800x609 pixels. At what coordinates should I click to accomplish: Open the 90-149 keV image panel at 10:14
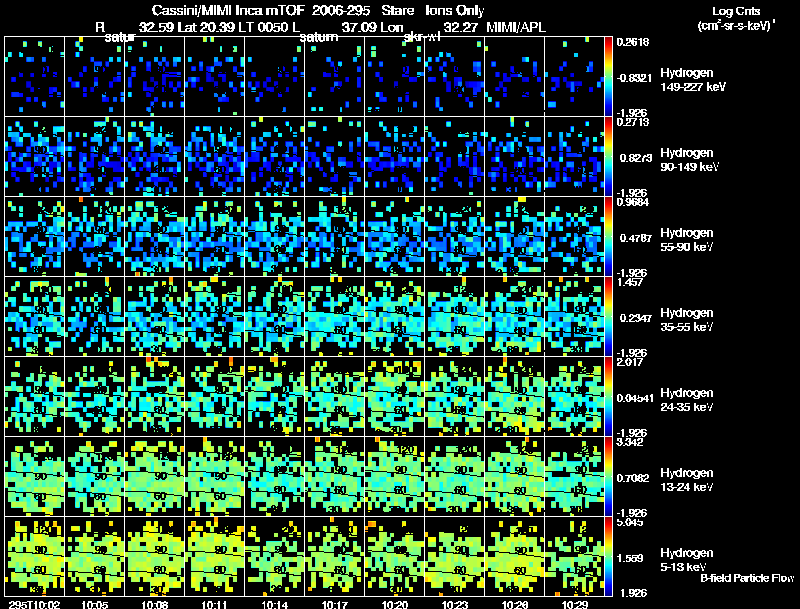click(274, 157)
